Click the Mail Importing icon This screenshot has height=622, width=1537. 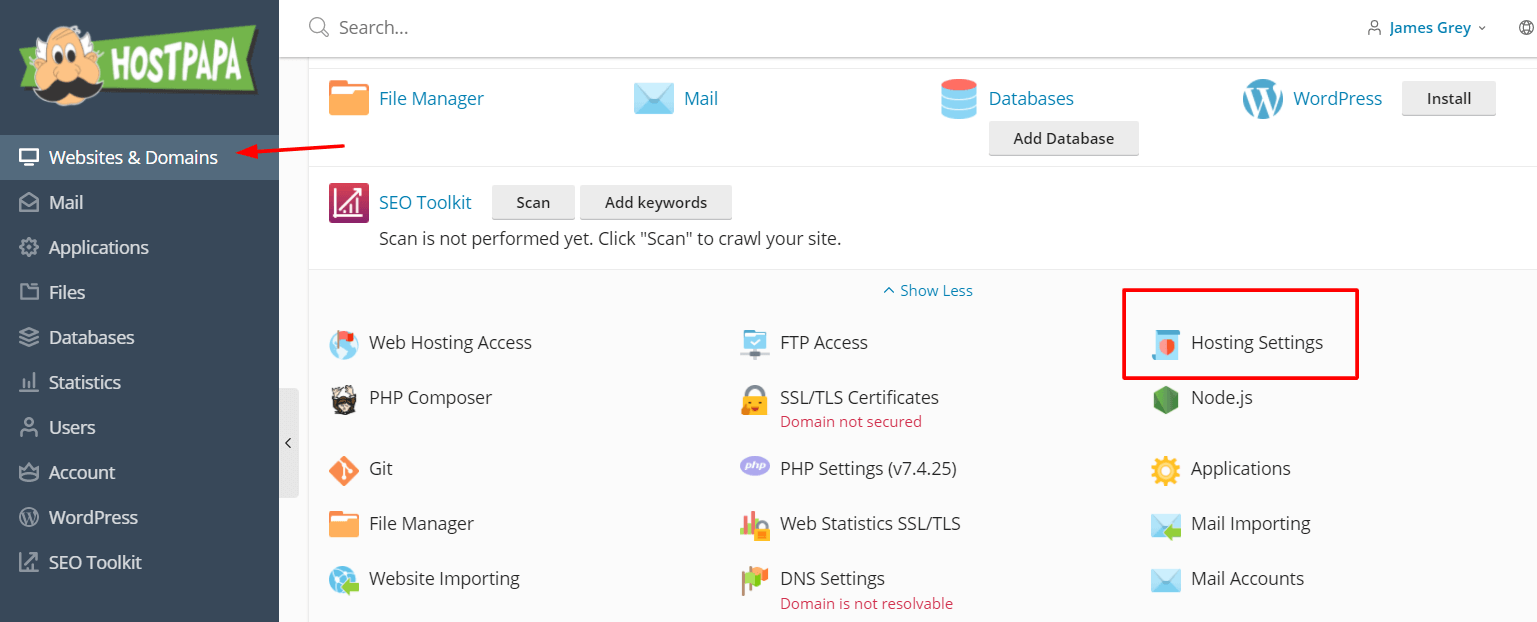[x=1166, y=525]
